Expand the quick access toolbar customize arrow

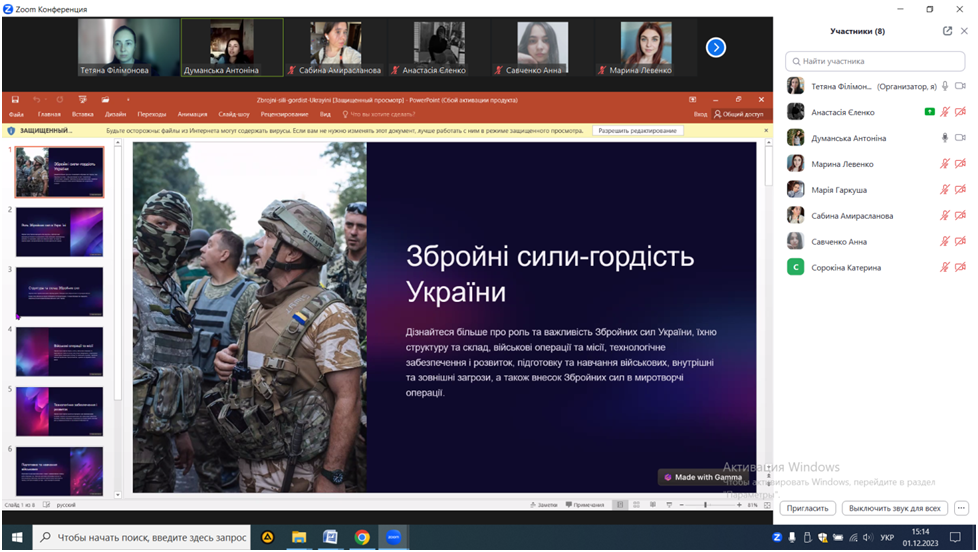(128, 100)
